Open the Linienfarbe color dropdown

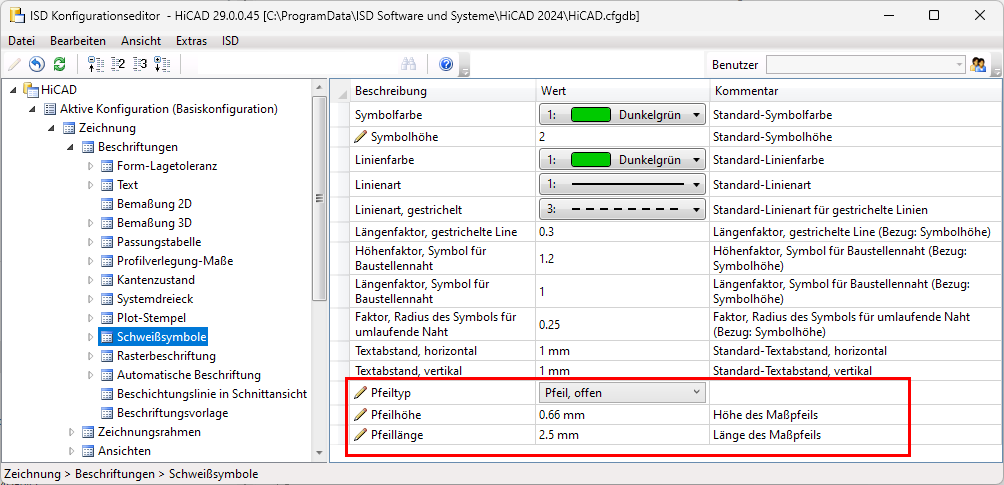click(622, 160)
